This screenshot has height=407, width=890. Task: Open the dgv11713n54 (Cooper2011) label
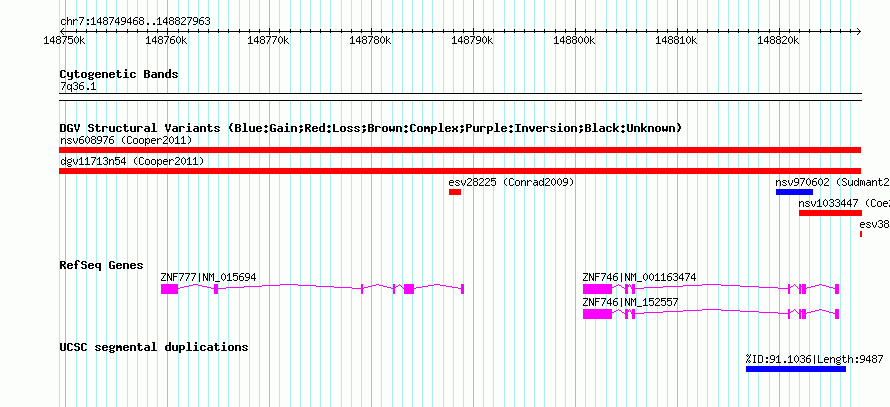click(132, 161)
